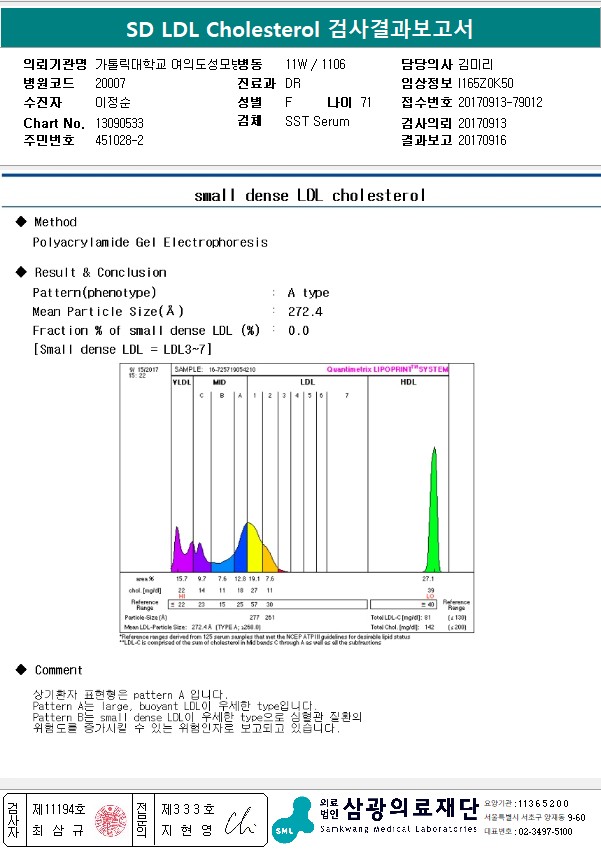Viewport: 601px width, 858px height.
Task: Click the Mean Particle Size(Å) label
Action: (x=108, y=311)
